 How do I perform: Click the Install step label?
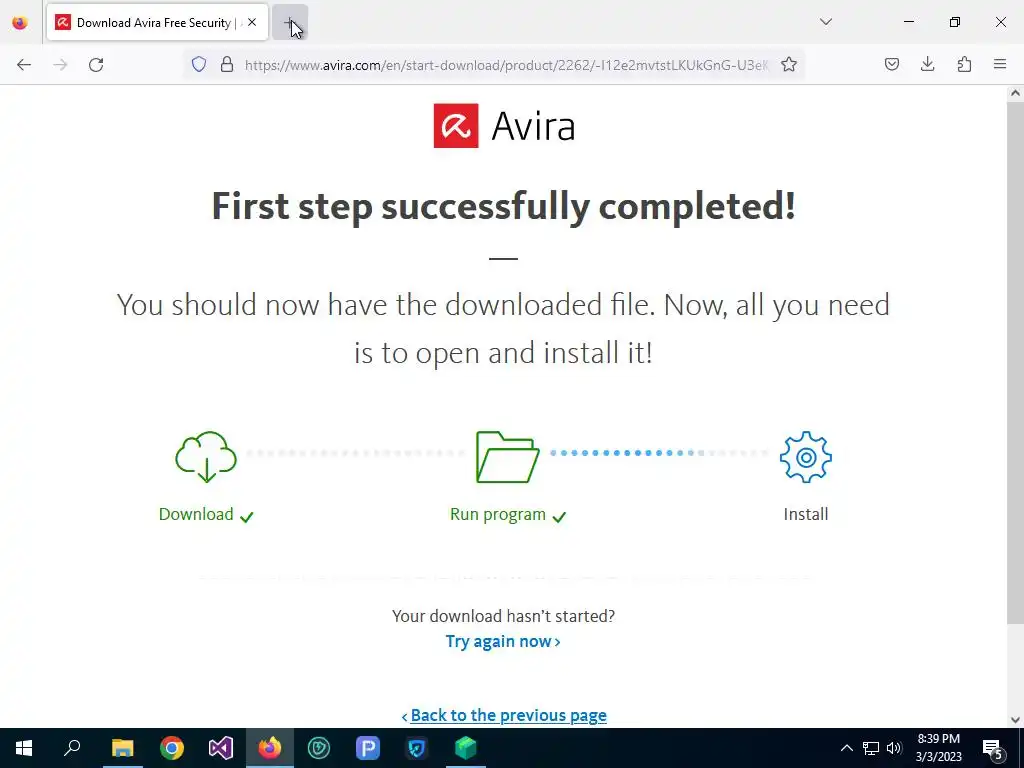pyautogui.click(x=806, y=514)
